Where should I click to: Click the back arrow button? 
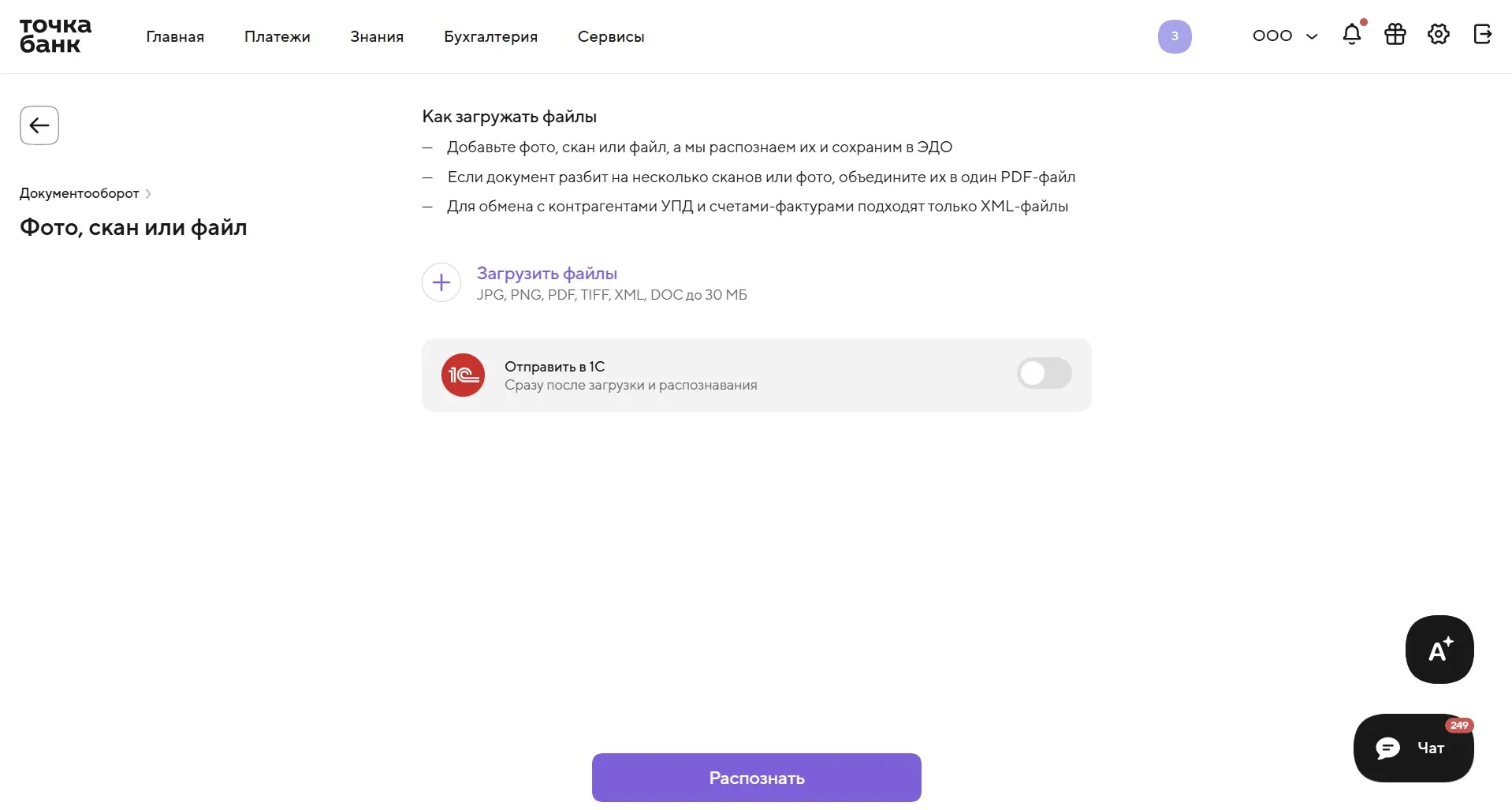[39, 125]
